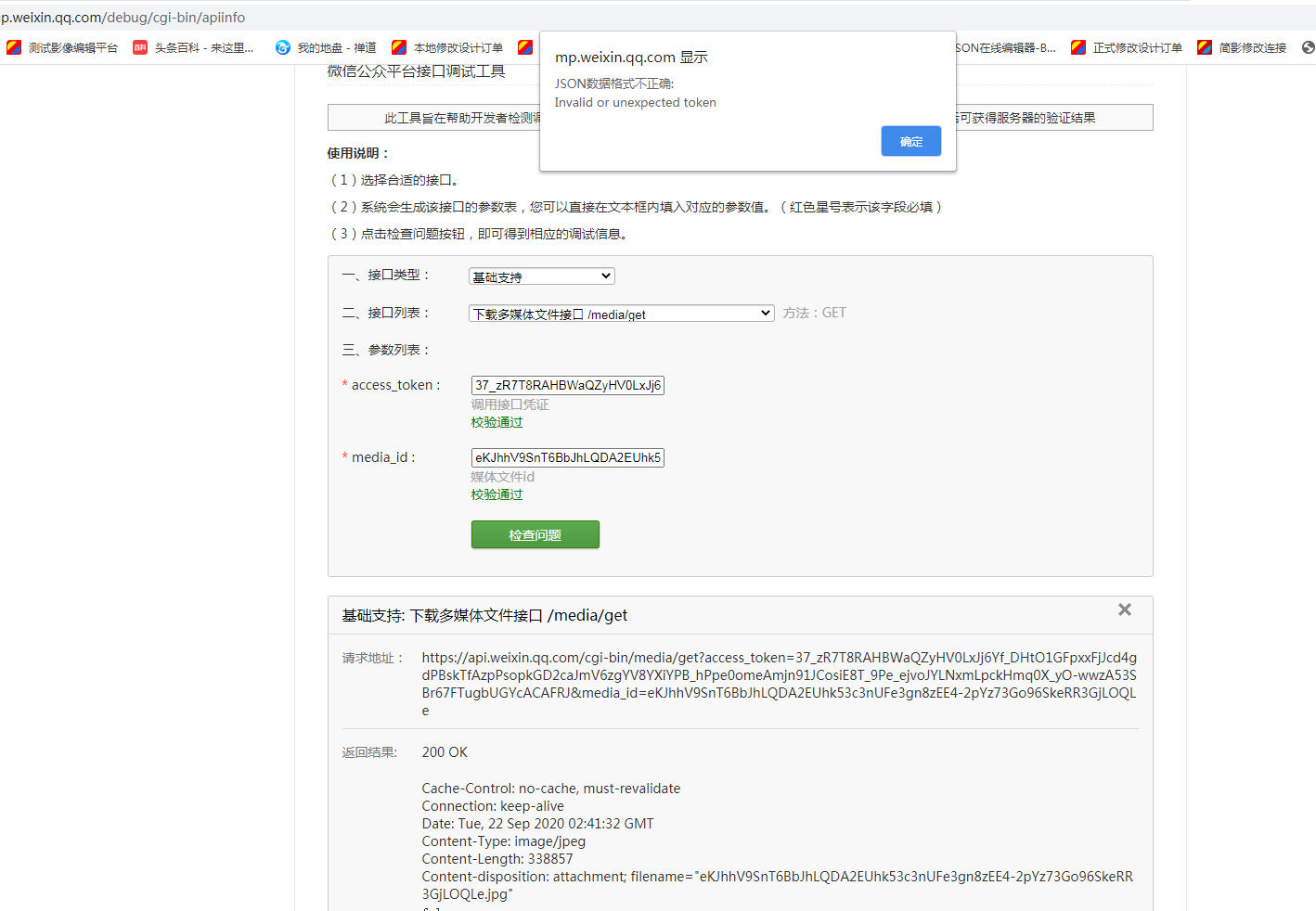Click the alert message JSON数据格式不正确
The width and height of the screenshot is (1316, 911).
click(x=614, y=83)
